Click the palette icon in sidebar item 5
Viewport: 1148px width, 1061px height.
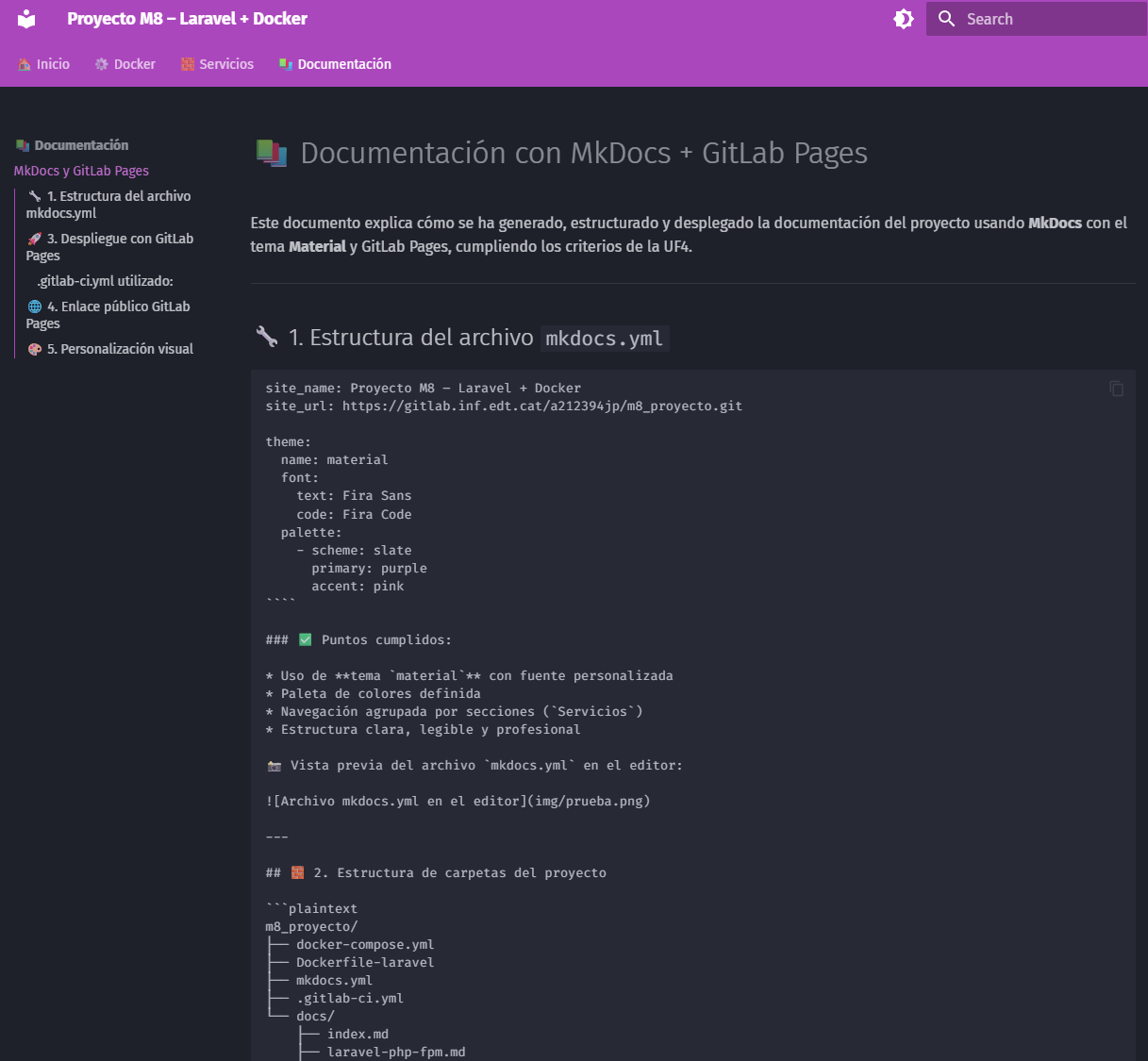click(x=35, y=349)
